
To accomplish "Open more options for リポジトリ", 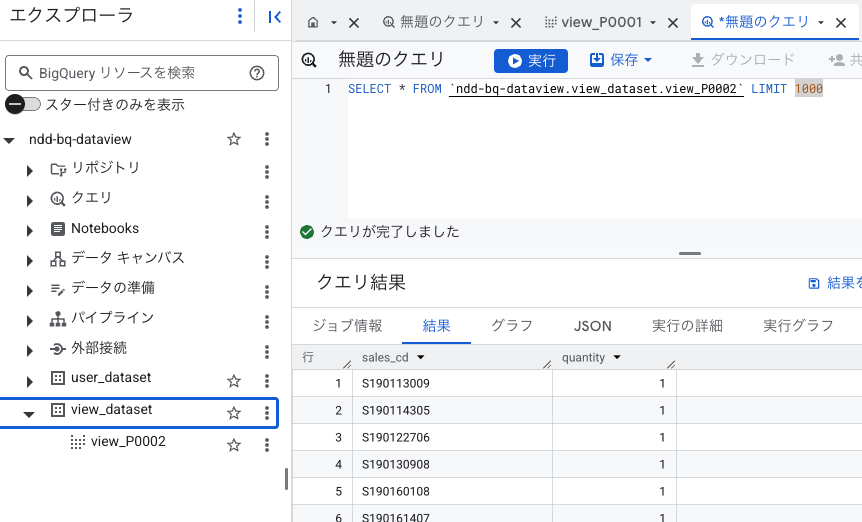I will 267,172.
